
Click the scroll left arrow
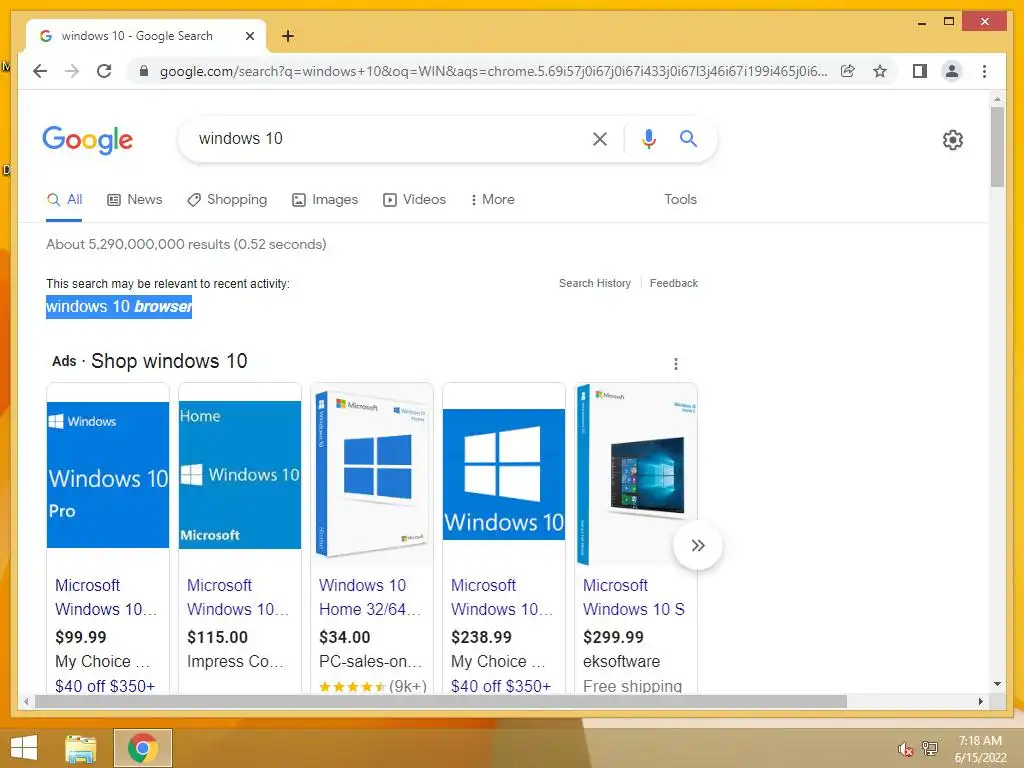[26, 701]
